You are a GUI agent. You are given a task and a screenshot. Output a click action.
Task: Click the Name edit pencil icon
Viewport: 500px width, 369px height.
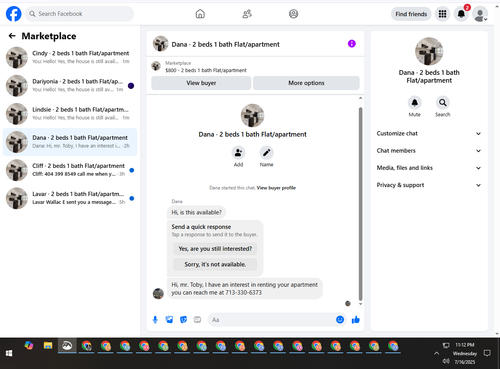point(266,153)
